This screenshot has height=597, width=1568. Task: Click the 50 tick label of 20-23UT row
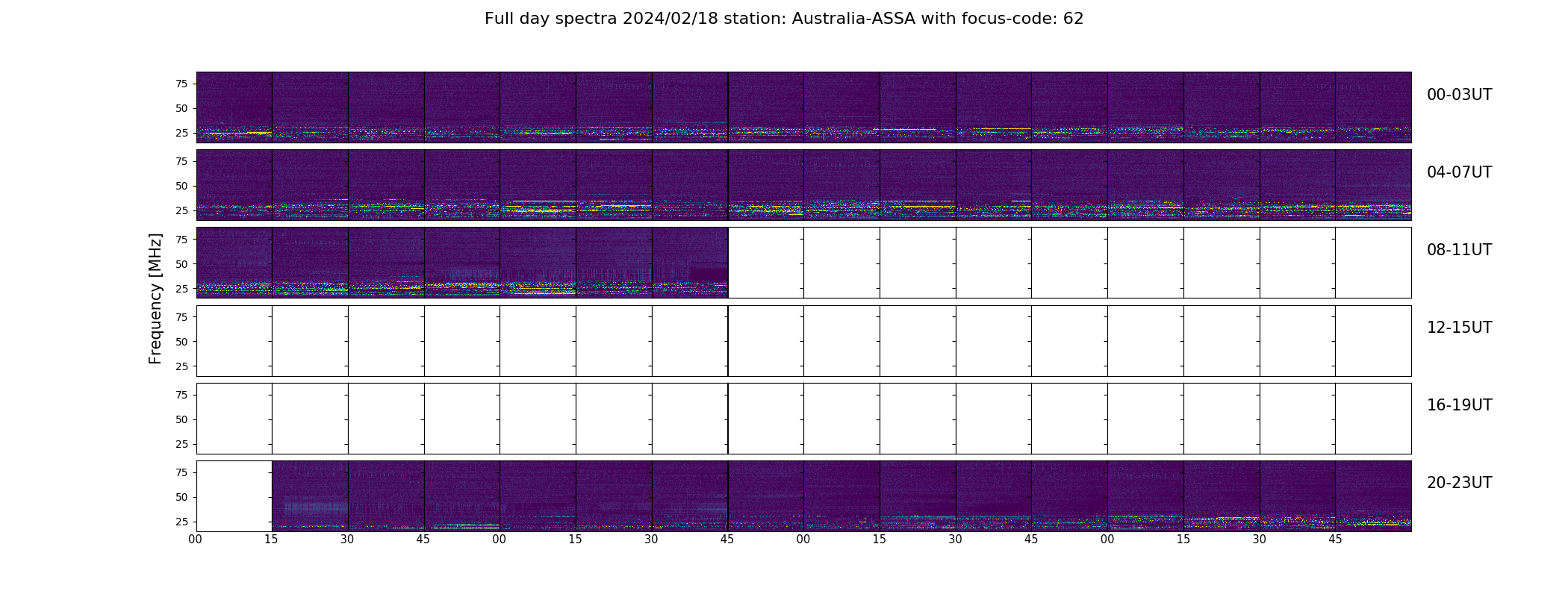181,496
